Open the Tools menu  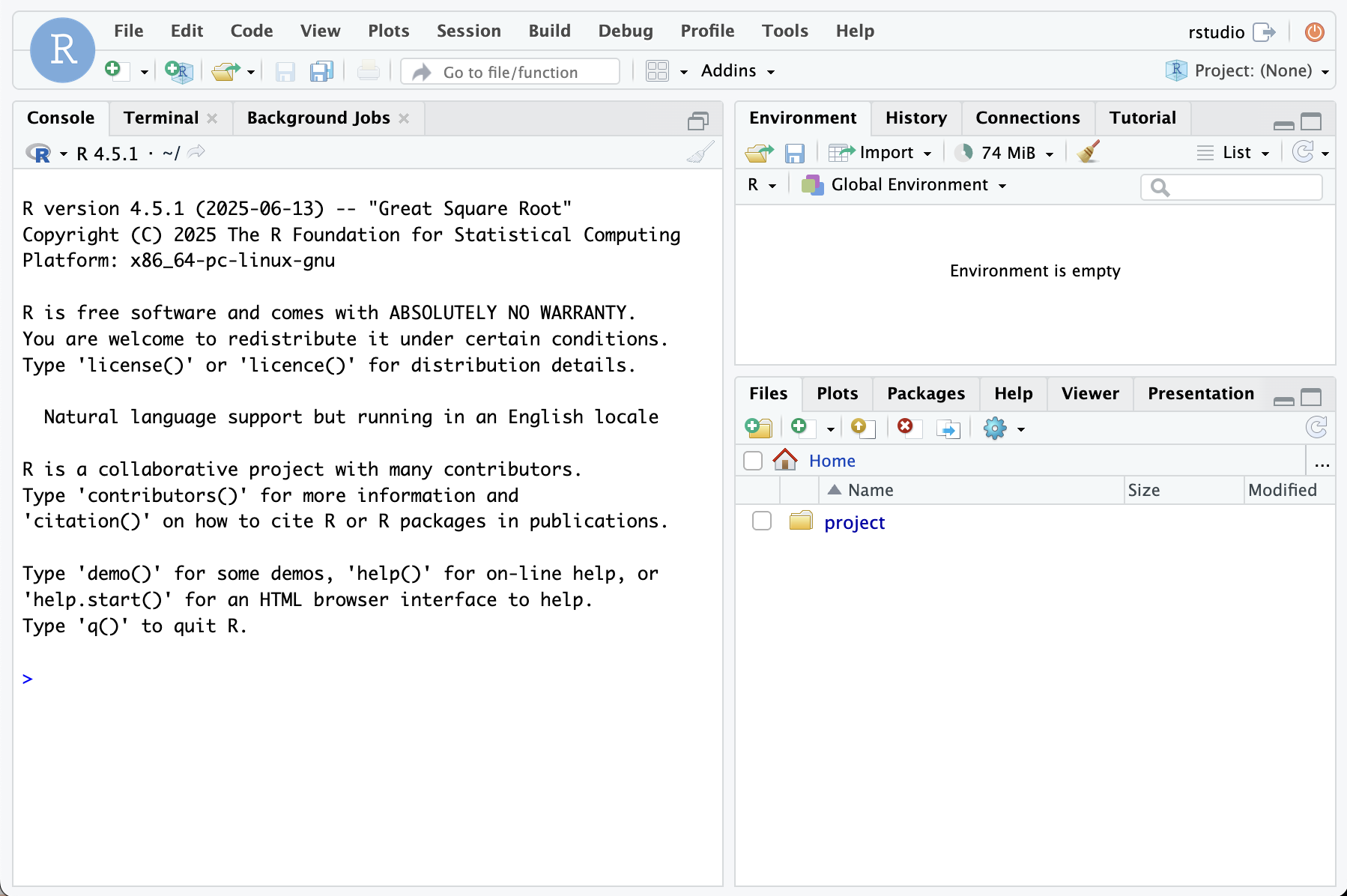pyautogui.click(x=785, y=31)
